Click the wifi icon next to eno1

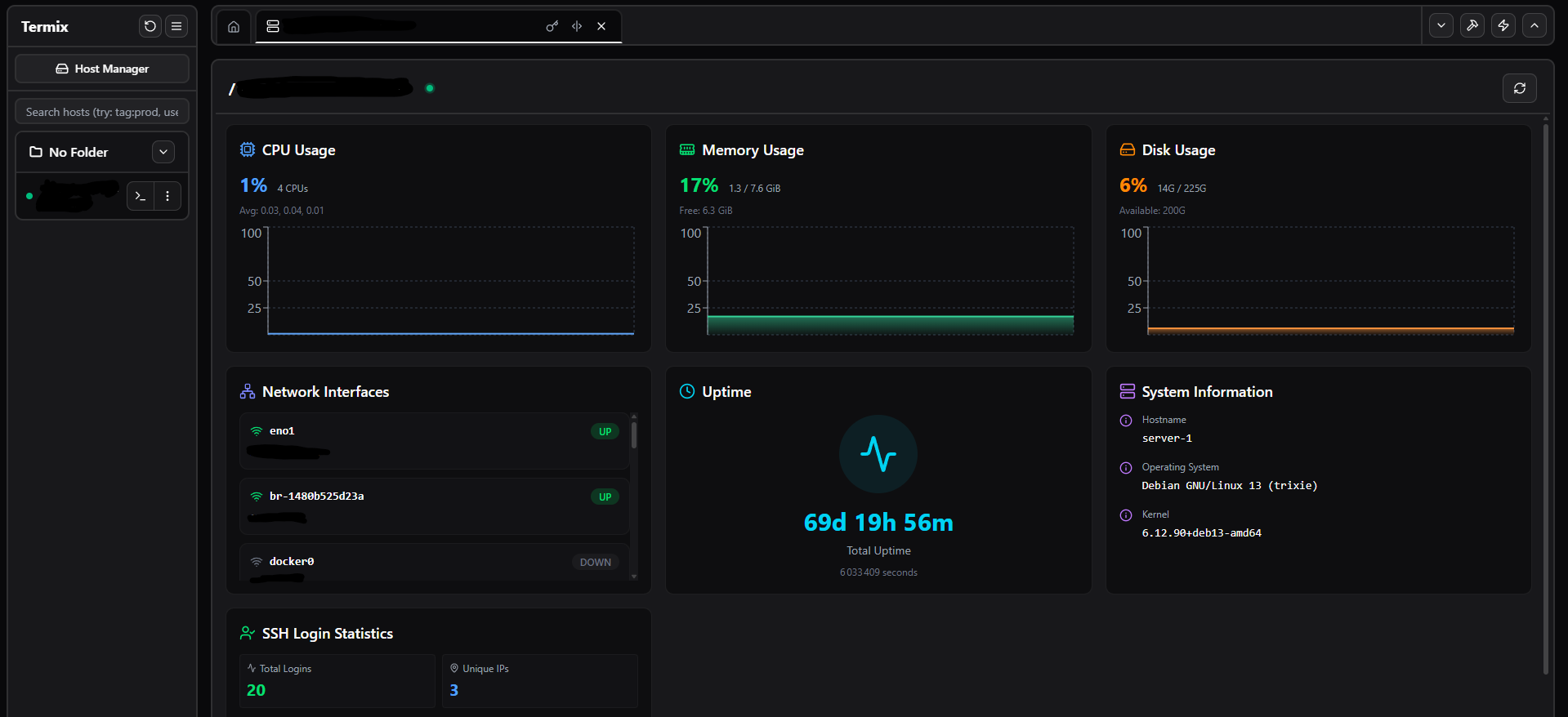click(257, 431)
